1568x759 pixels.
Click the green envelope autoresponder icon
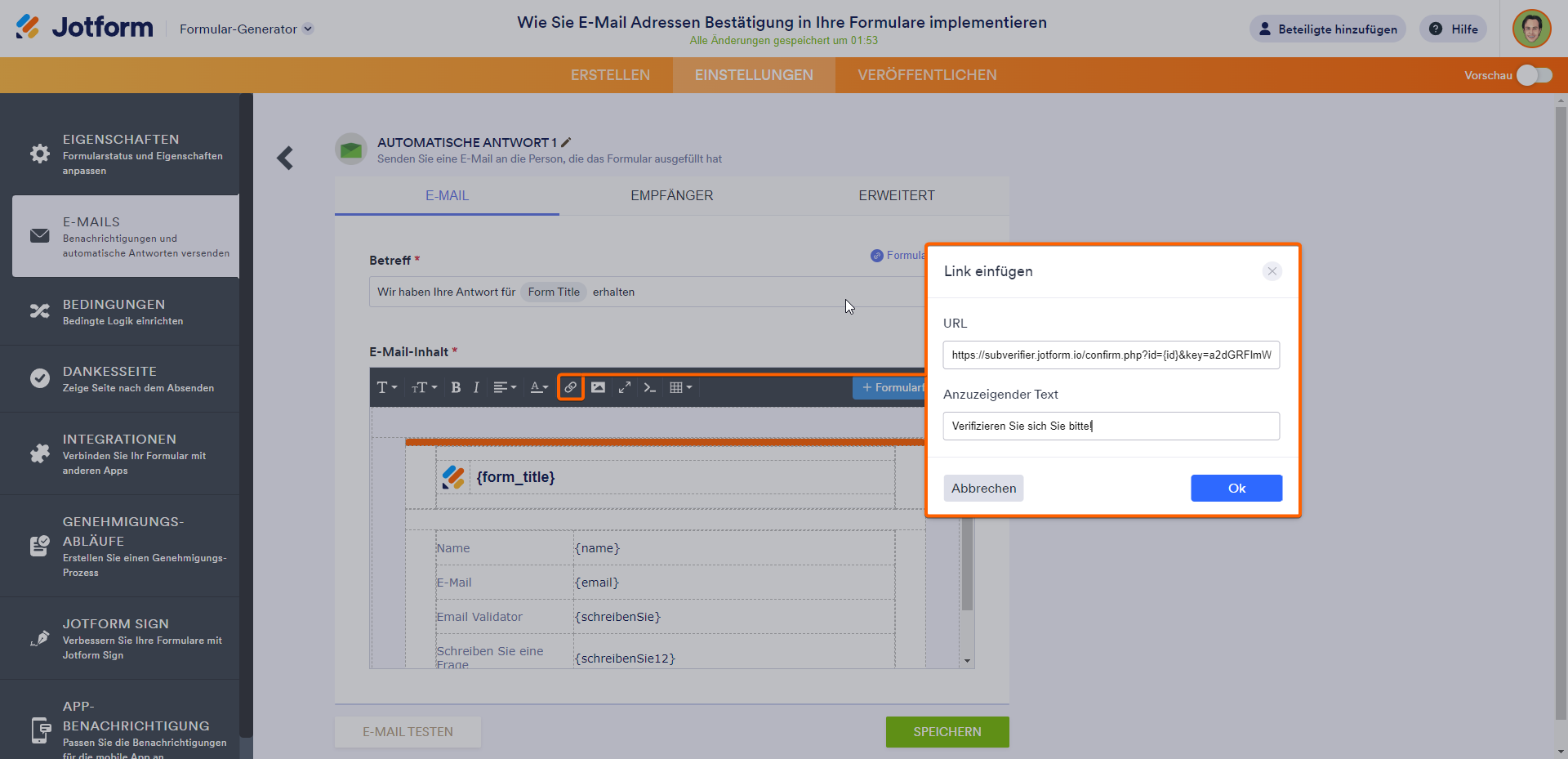tap(351, 150)
